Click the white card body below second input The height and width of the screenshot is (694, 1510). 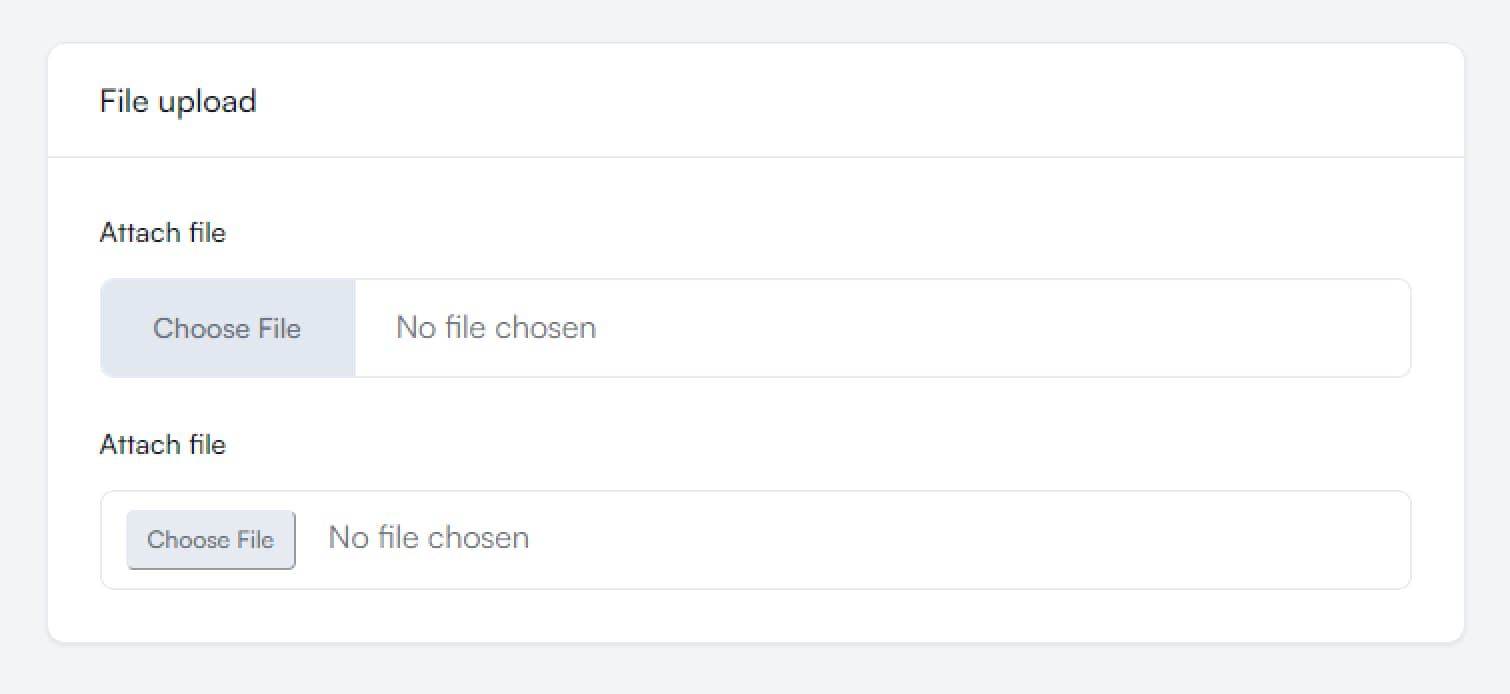(x=755, y=615)
